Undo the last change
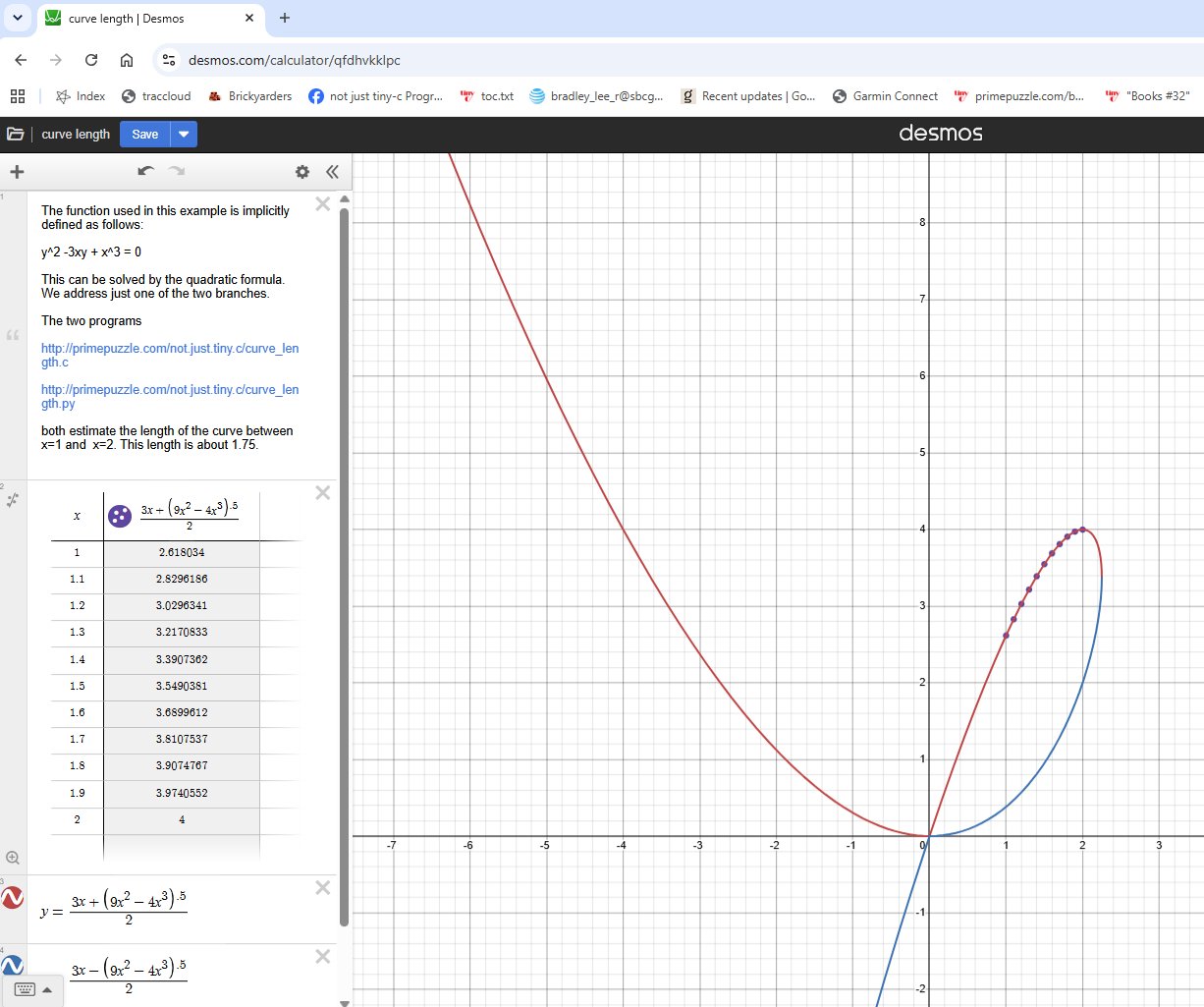 (146, 171)
